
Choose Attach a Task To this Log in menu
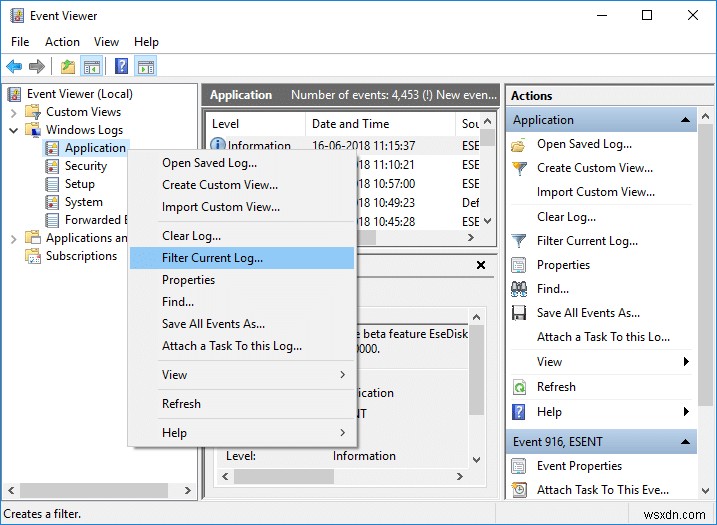point(242,346)
